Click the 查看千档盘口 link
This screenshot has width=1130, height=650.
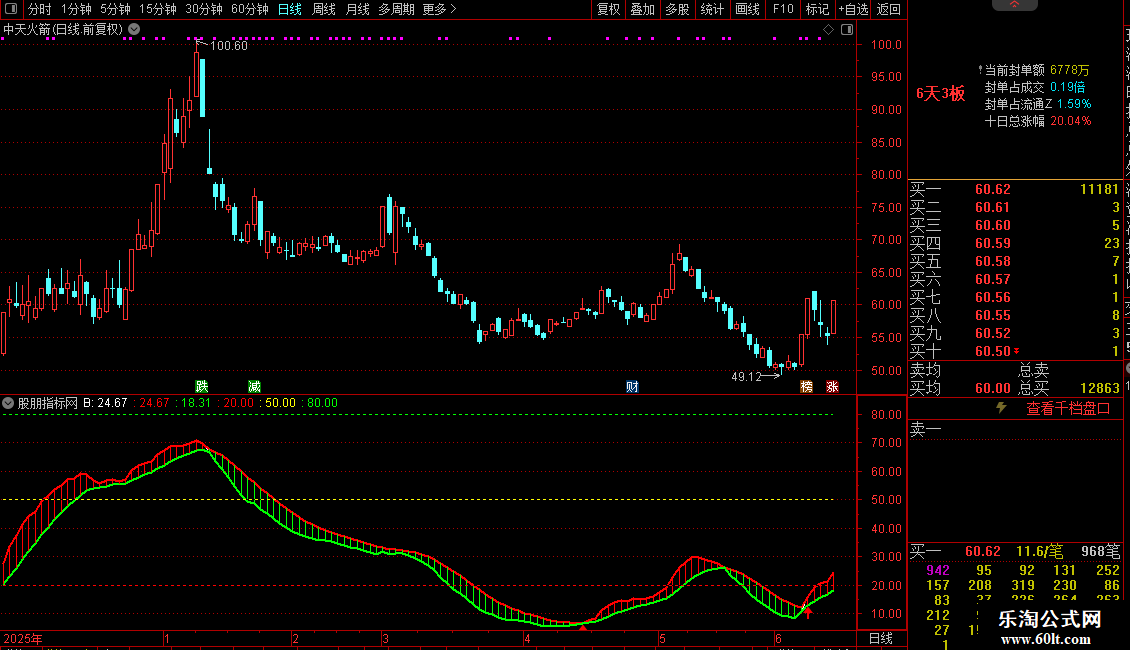coord(1068,409)
